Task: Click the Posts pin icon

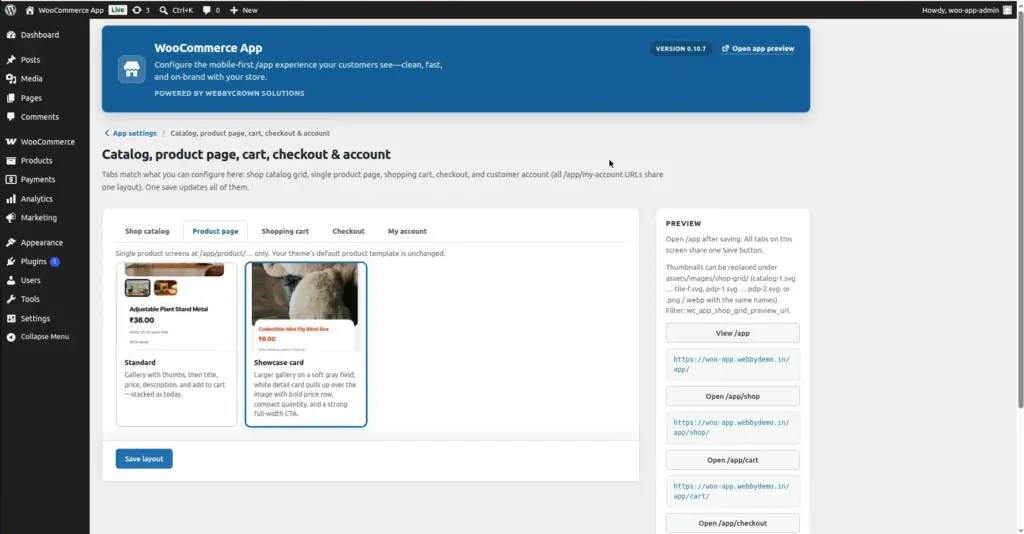Action: pos(11,59)
